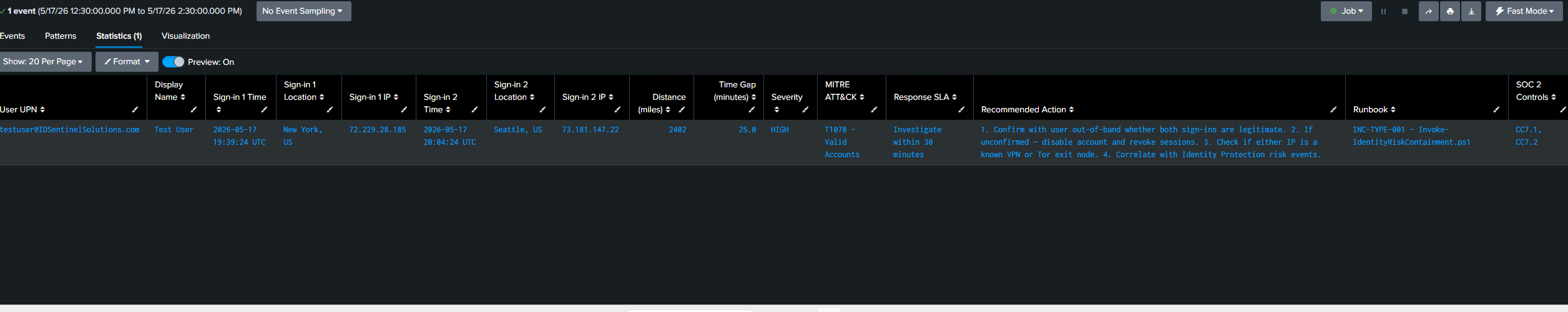The height and width of the screenshot is (312, 1568).
Task: Click the Seattle, US location
Action: click(x=518, y=130)
